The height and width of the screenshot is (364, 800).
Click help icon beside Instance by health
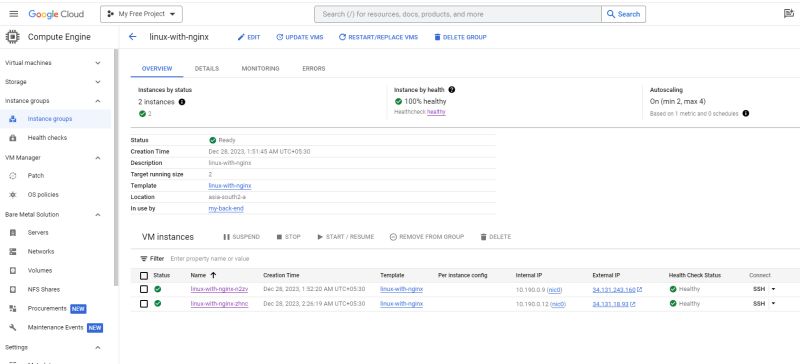coord(452,90)
